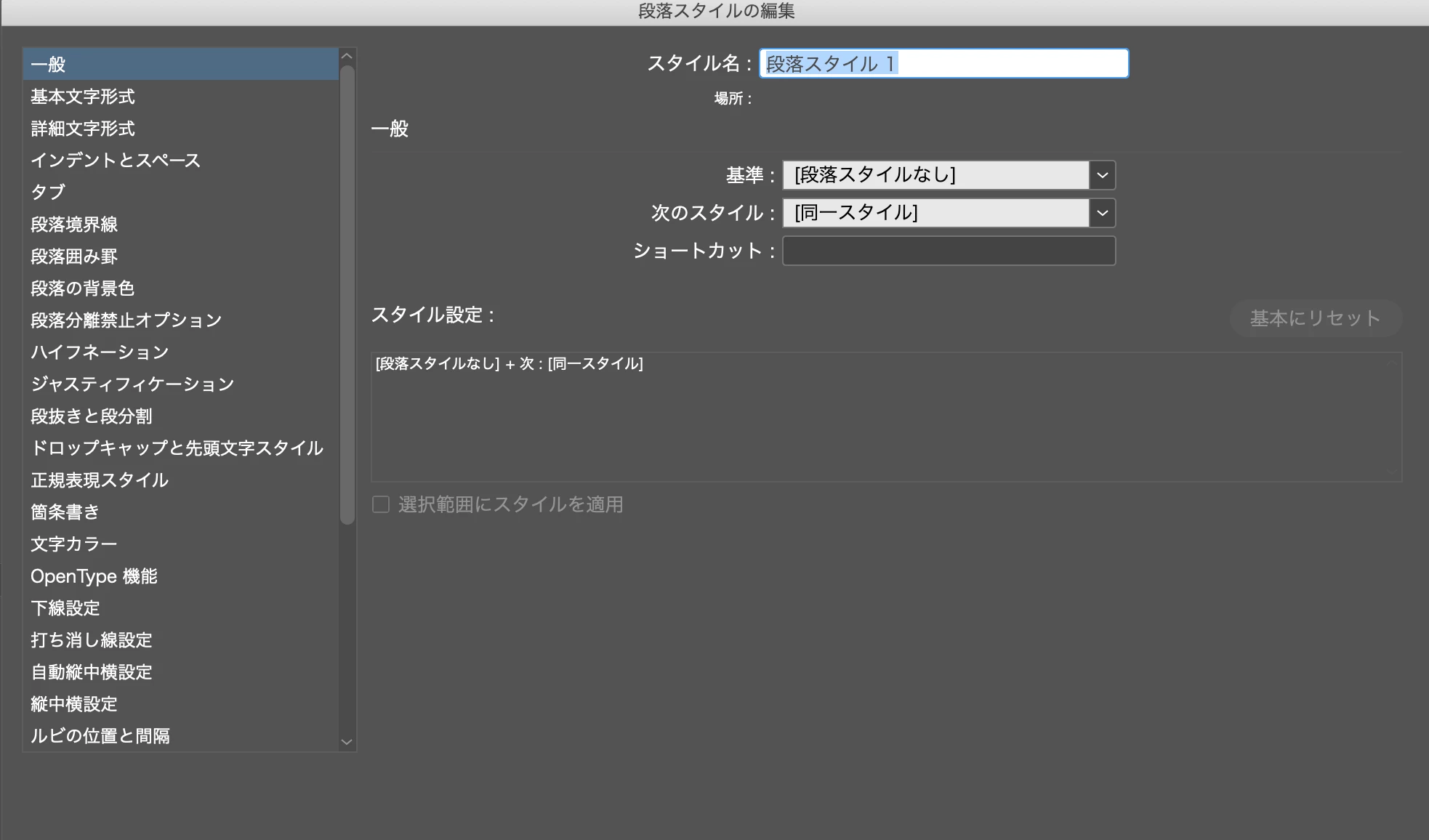
Task: Select ルビの位置と間隔 in list
Action: 100,736
